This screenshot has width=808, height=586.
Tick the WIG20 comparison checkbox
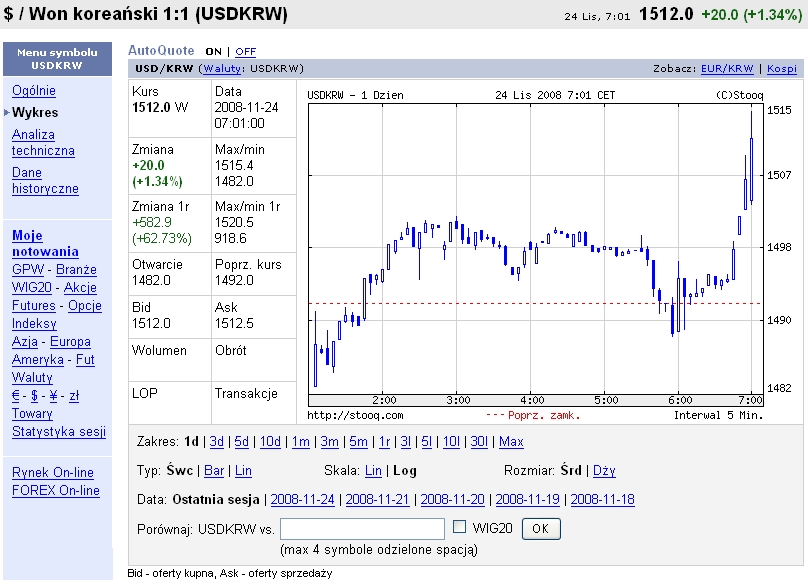pos(459,527)
